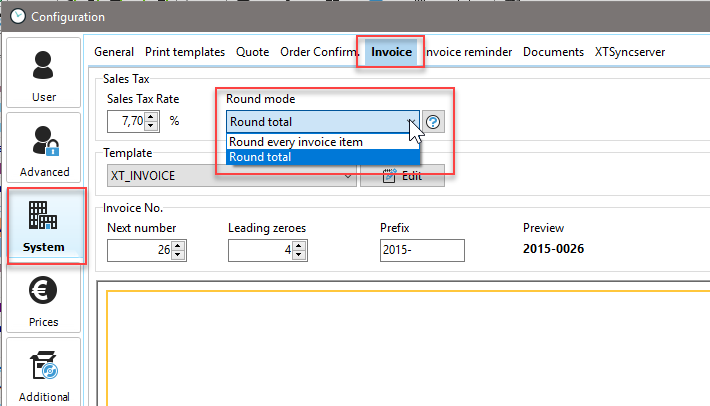Open the XTSyncserver tab

coord(629,51)
